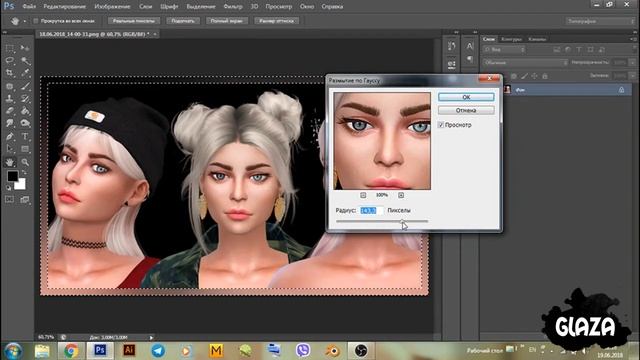Open the workspace switcher dropdown

(x=599, y=21)
